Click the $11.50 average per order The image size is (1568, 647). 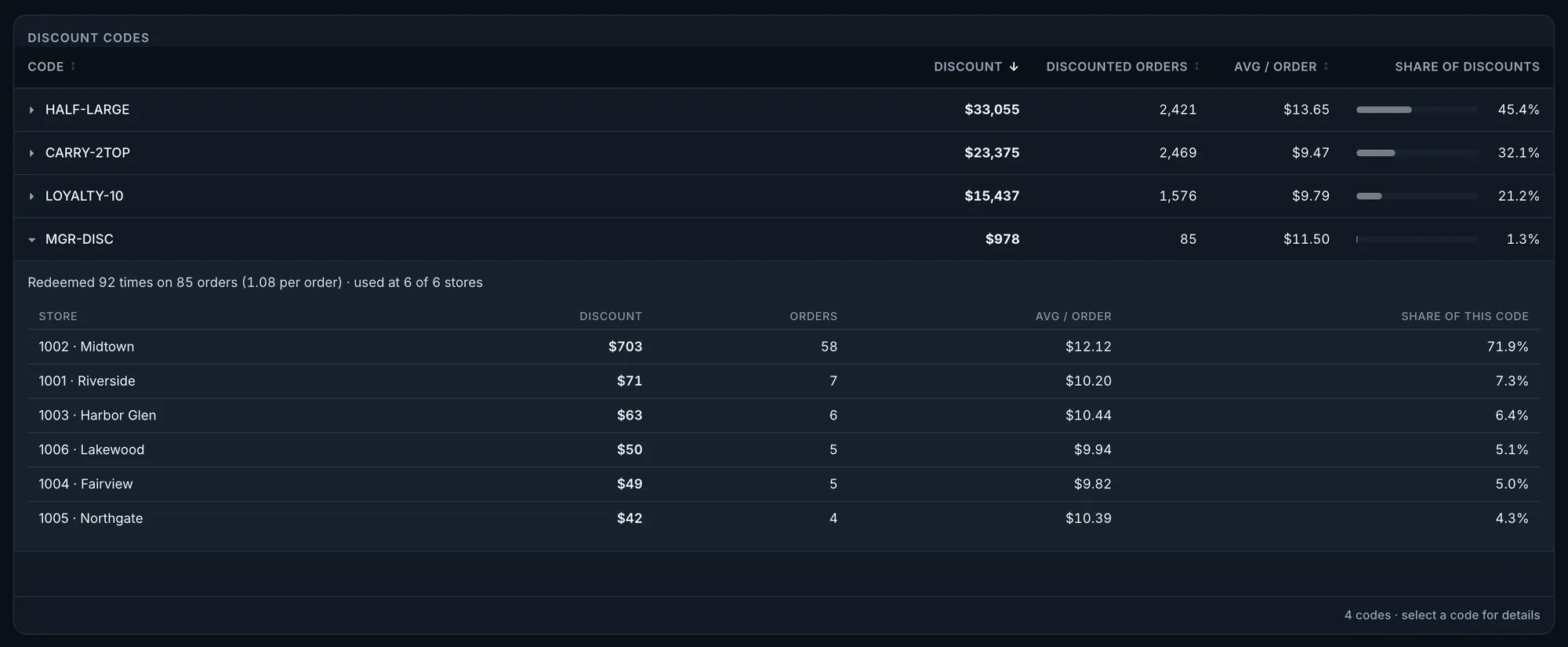[1306, 239]
